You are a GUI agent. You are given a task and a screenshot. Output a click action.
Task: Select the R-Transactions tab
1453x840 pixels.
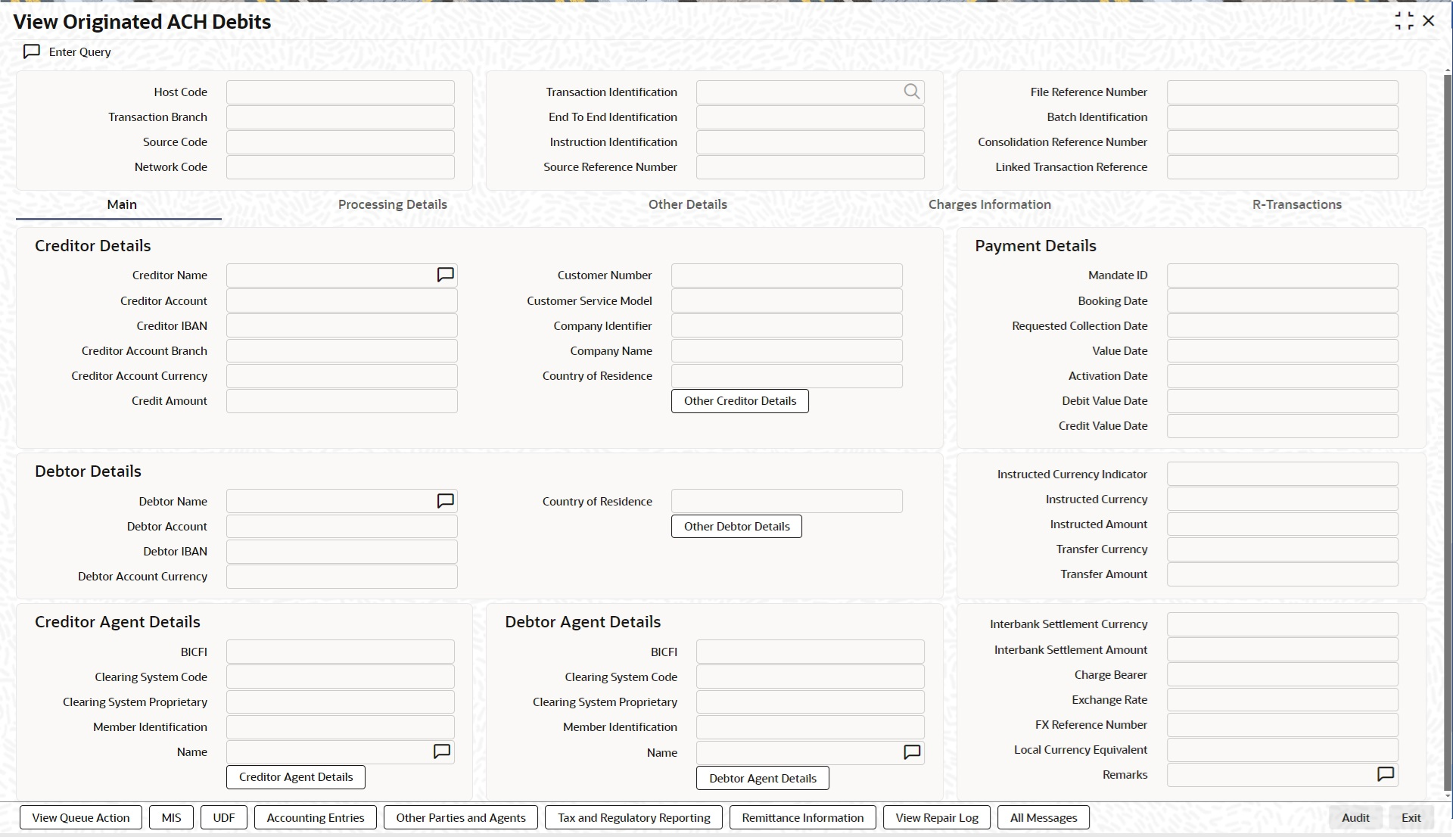click(x=1296, y=204)
